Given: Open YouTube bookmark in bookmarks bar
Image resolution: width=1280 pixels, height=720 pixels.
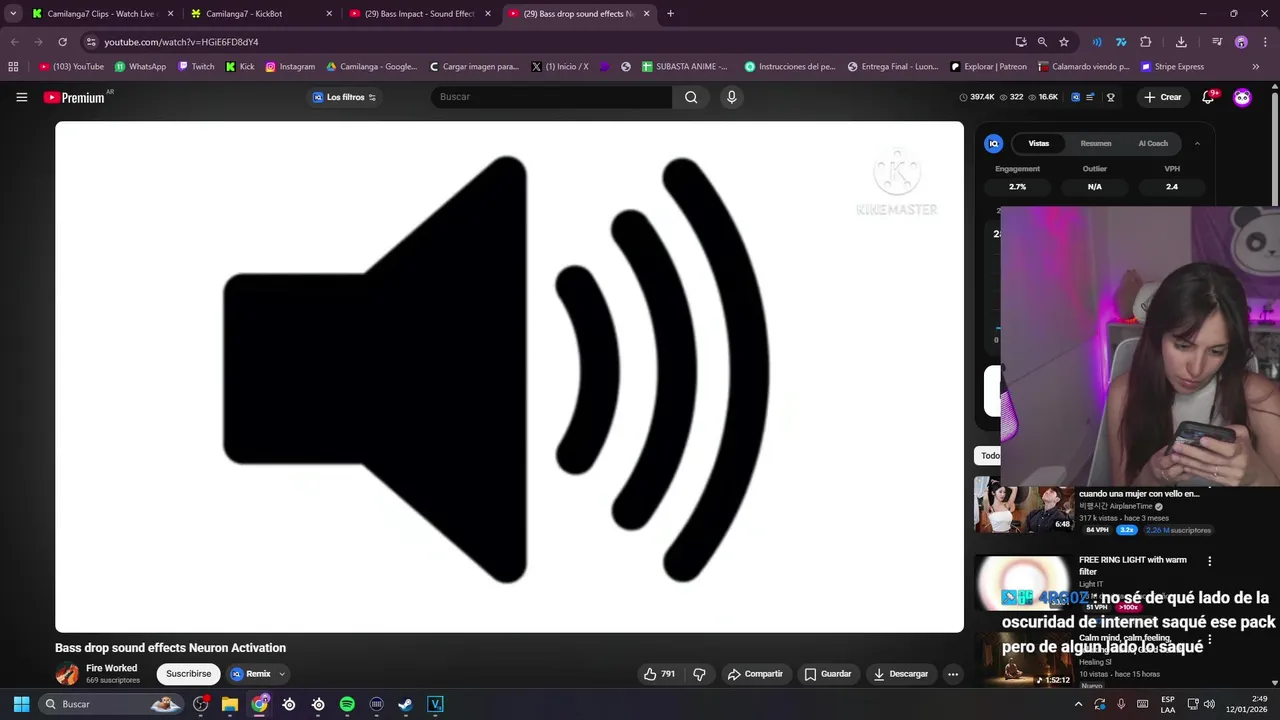Looking at the screenshot, I should pos(71,67).
